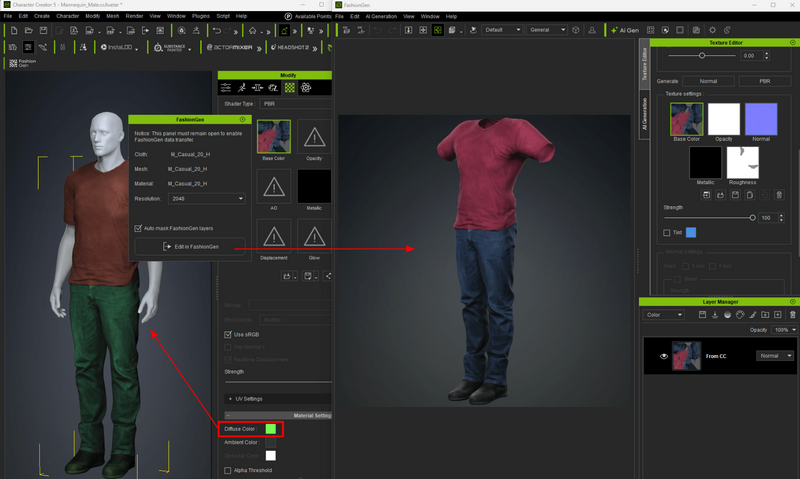Open the running figure motion tab in Modify
This screenshot has width=800, height=479.
(242, 88)
